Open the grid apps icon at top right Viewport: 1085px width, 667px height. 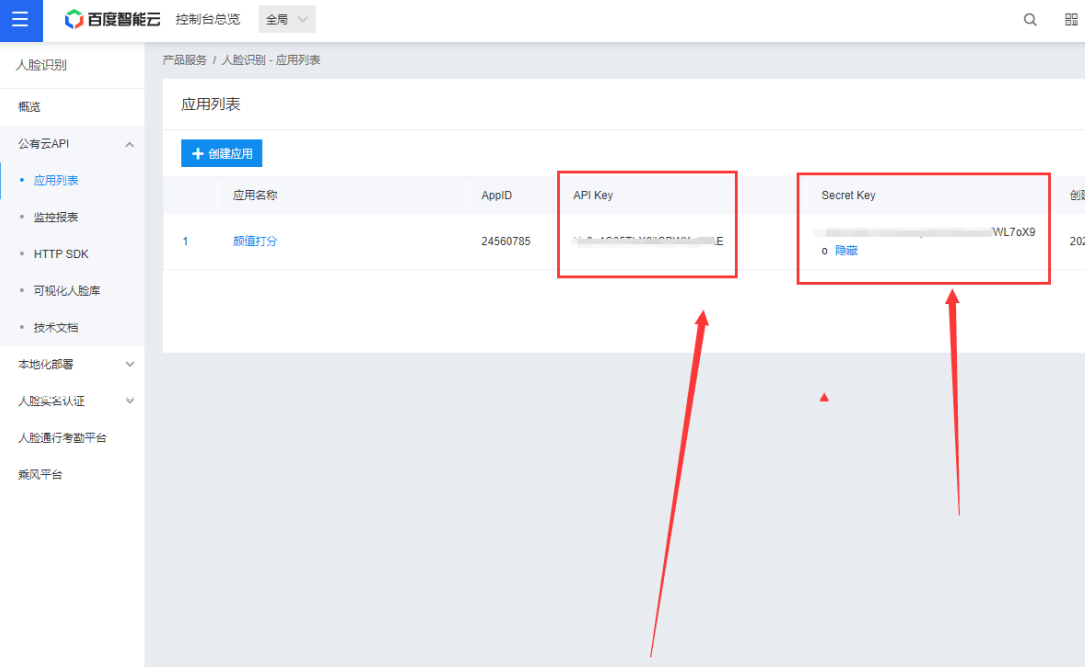[1071, 20]
